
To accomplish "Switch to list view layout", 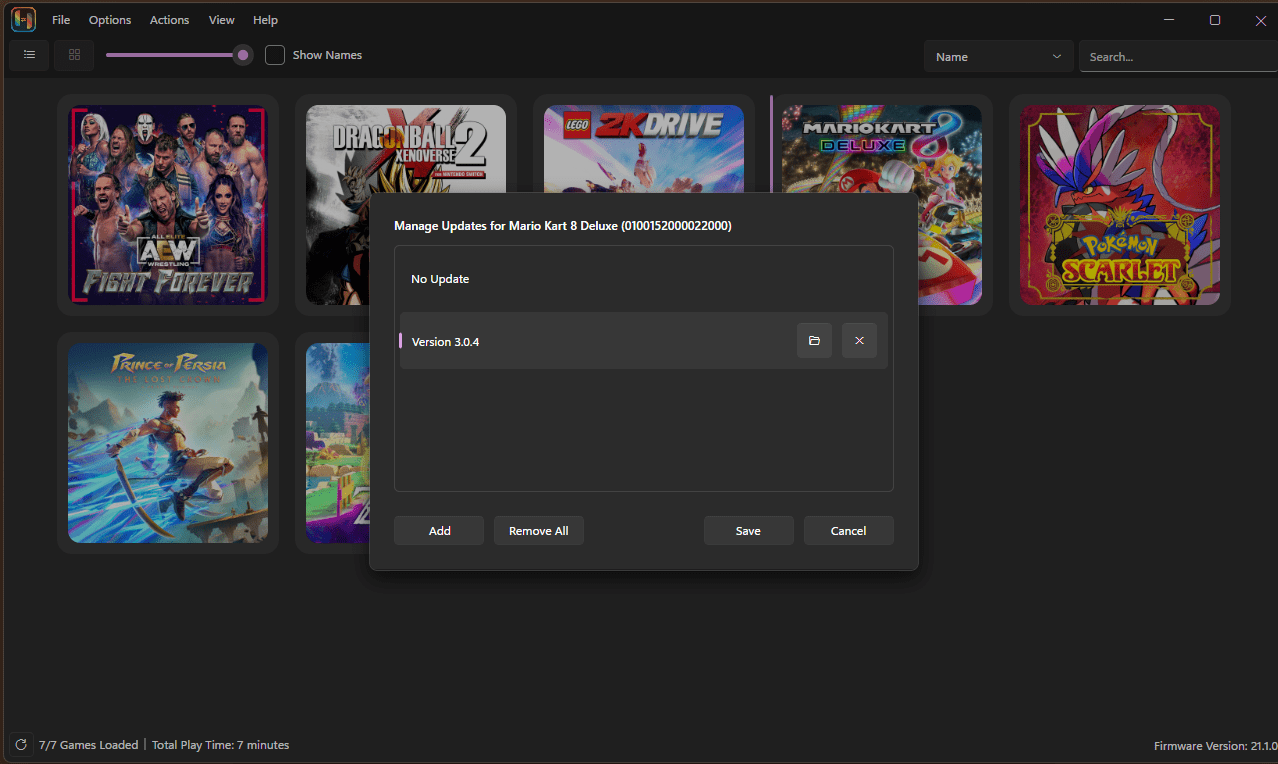I will (x=28, y=55).
